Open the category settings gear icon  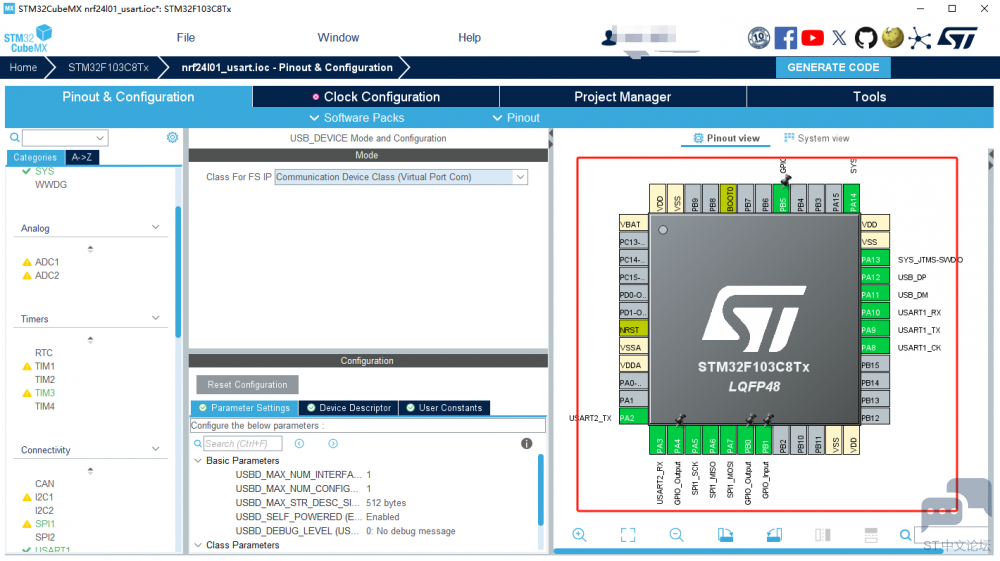172,137
